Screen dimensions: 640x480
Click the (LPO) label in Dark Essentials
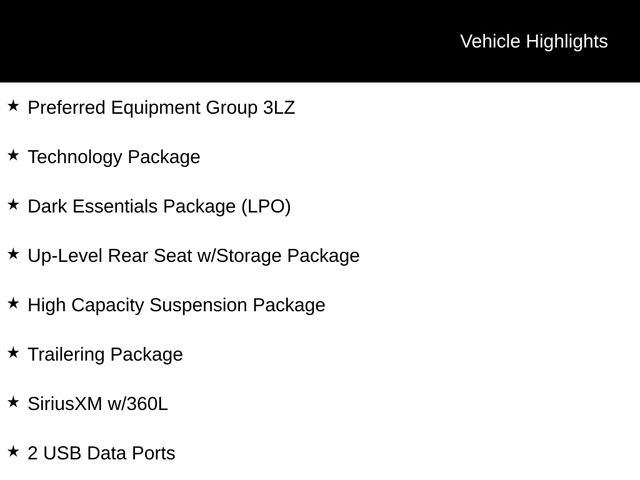click(266, 207)
